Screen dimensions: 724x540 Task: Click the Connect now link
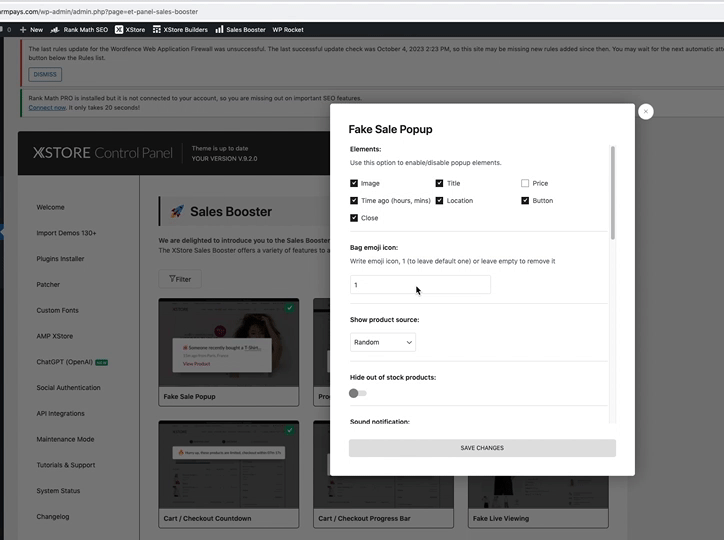[x=47, y=108]
